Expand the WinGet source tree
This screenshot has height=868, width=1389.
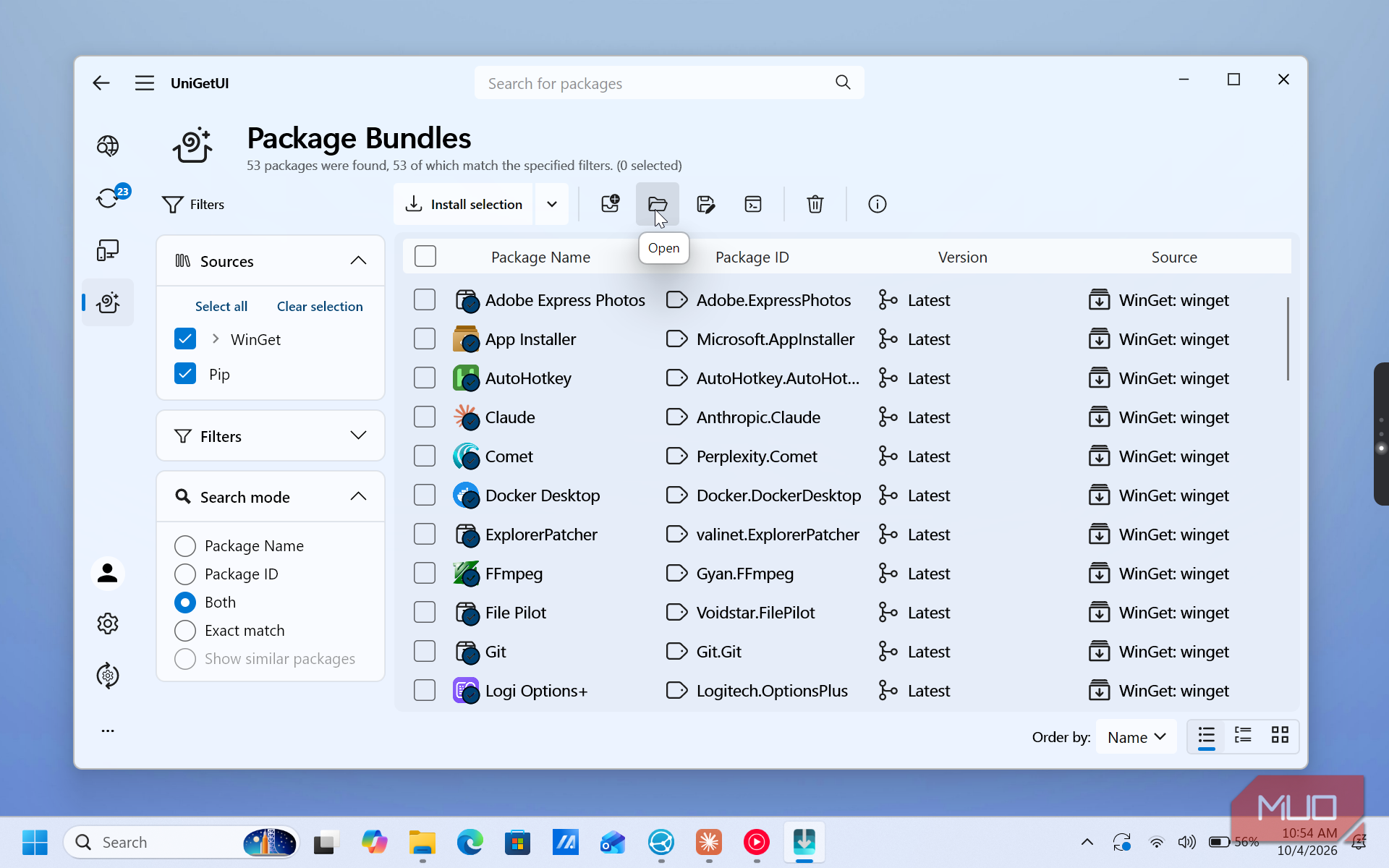coord(216,339)
